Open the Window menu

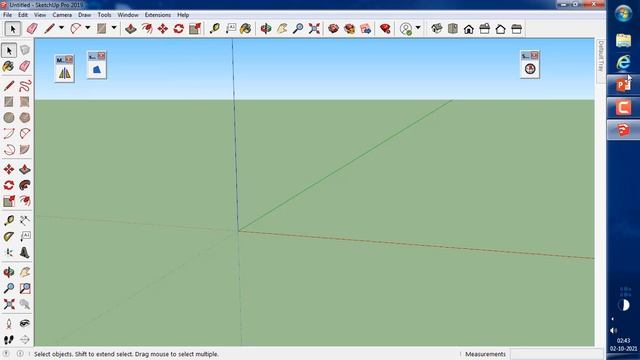pos(128,15)
